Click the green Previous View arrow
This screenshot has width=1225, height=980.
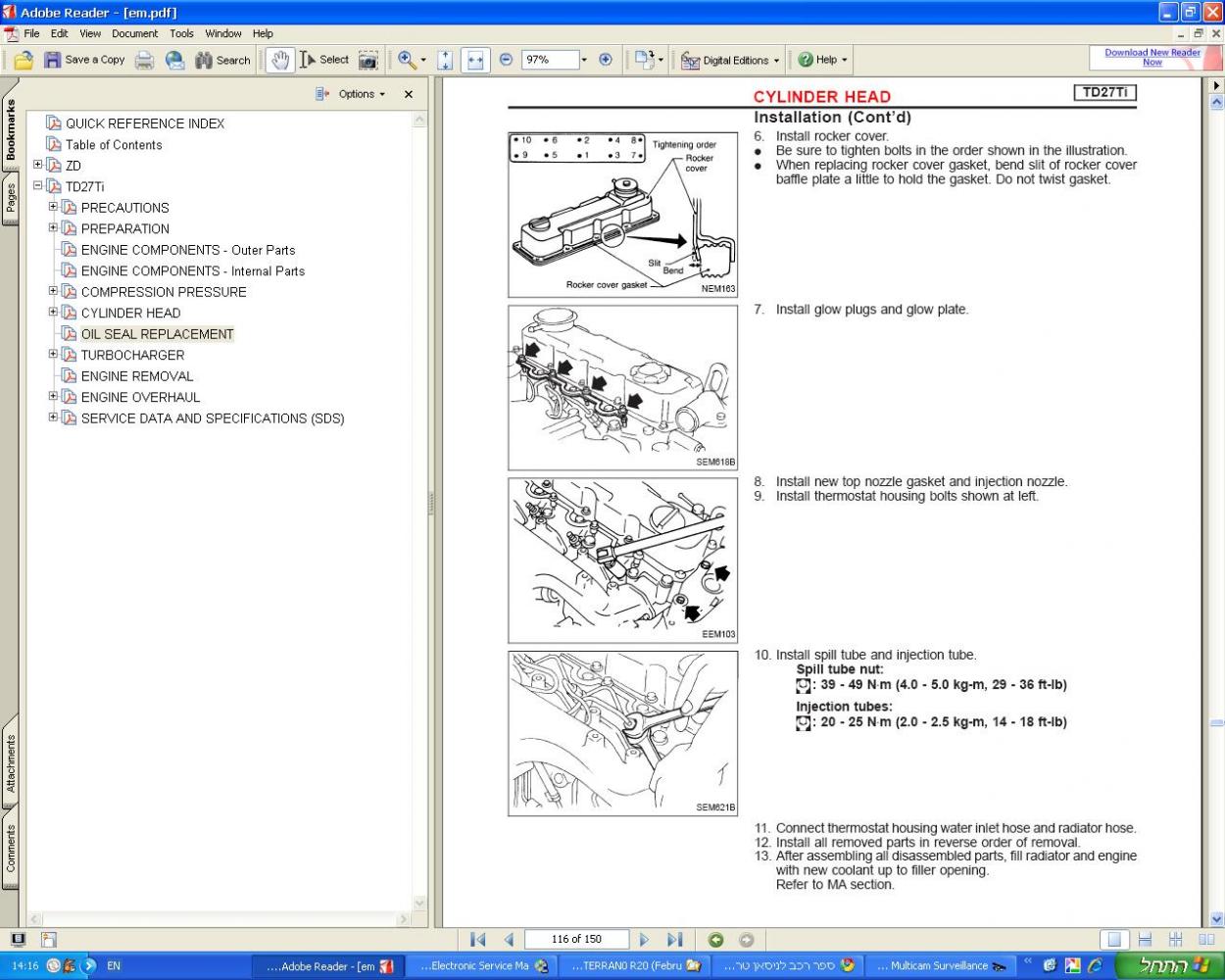pyautogui.click(x=715, y=939)
